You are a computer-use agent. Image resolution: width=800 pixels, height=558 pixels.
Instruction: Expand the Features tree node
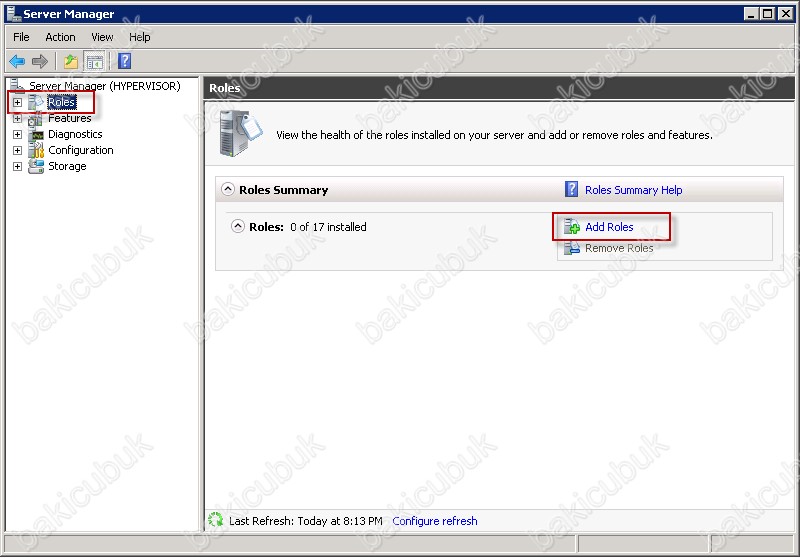[x=17, y=118]
